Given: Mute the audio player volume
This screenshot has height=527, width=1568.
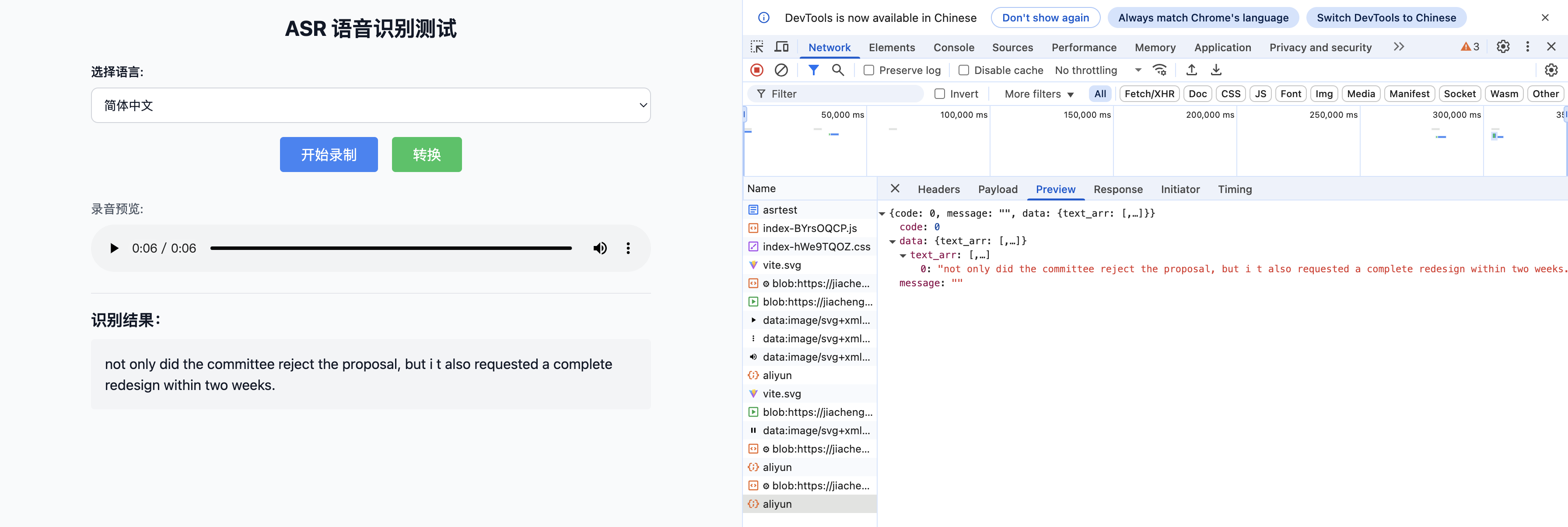Looking at the screenshot, I should pos(599,248).
